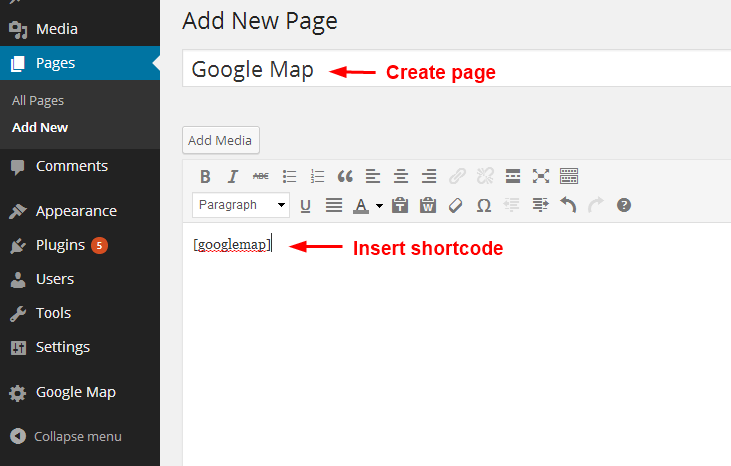Enter distraction-free fullscreen writing mode
Screen dimensions: 731x466
pyautogui.click(x=541, y=177)
